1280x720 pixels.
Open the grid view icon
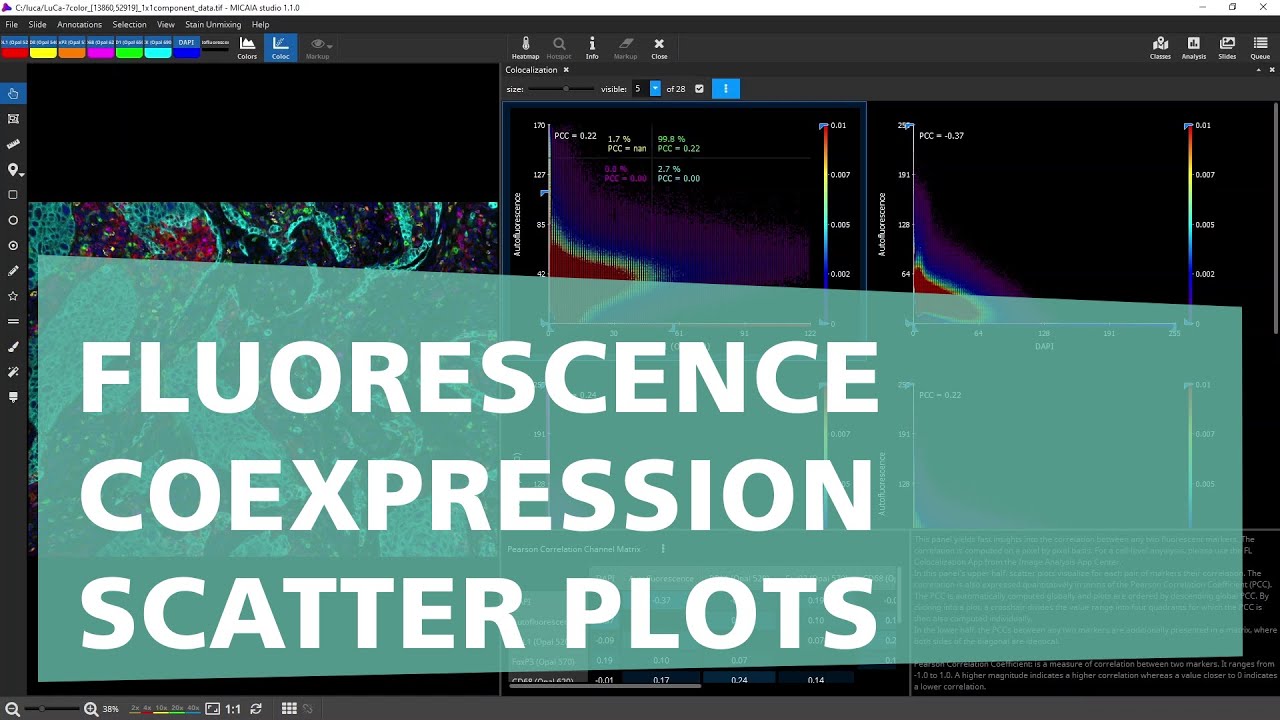[x=289, y=709]
